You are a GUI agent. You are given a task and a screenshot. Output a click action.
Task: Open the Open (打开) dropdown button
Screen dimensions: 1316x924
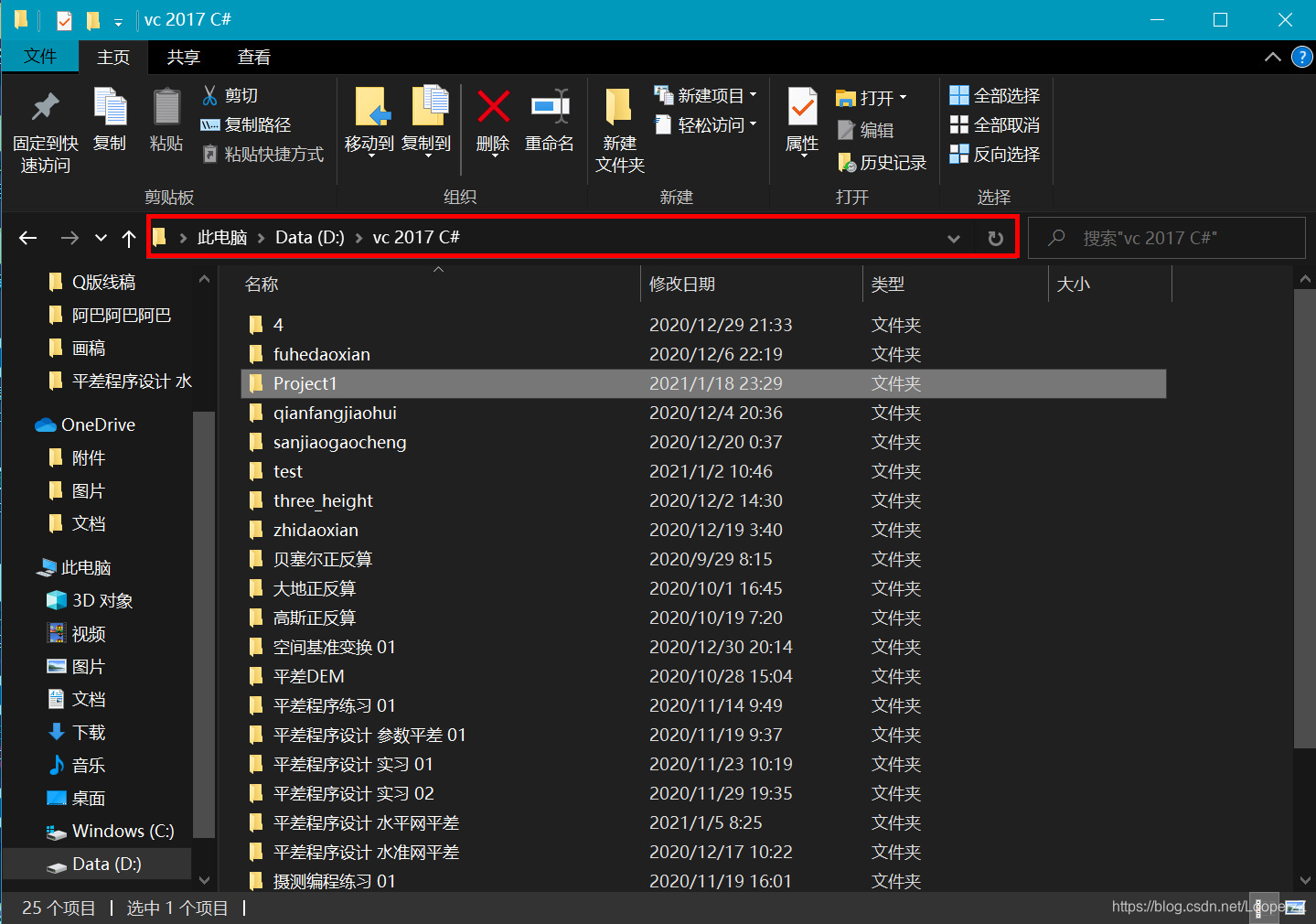click(872, 97)
